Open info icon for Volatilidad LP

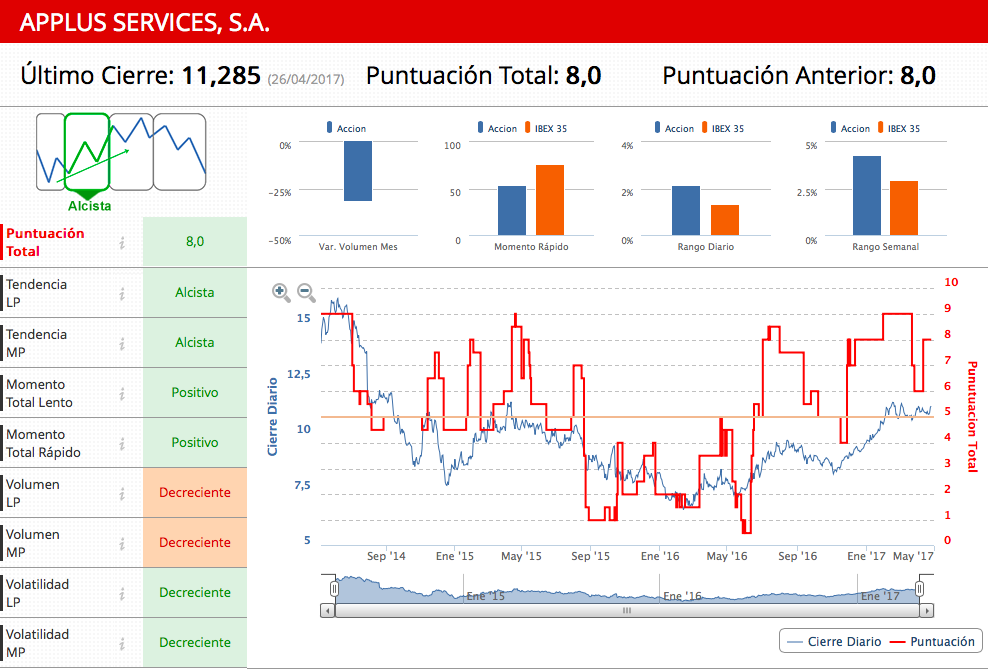click(x=122, y=593)
